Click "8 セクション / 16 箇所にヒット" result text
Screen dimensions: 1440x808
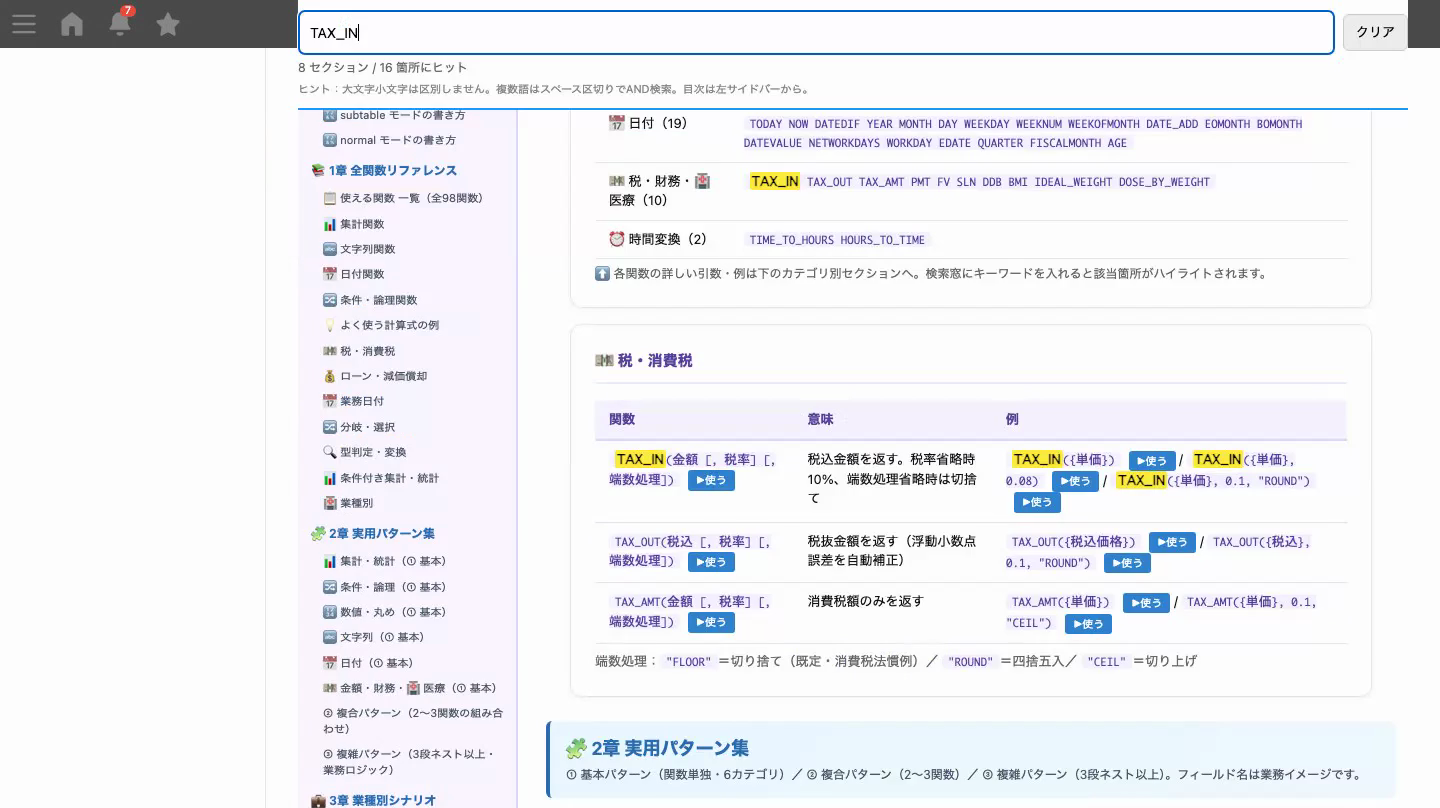pos(382,67)
